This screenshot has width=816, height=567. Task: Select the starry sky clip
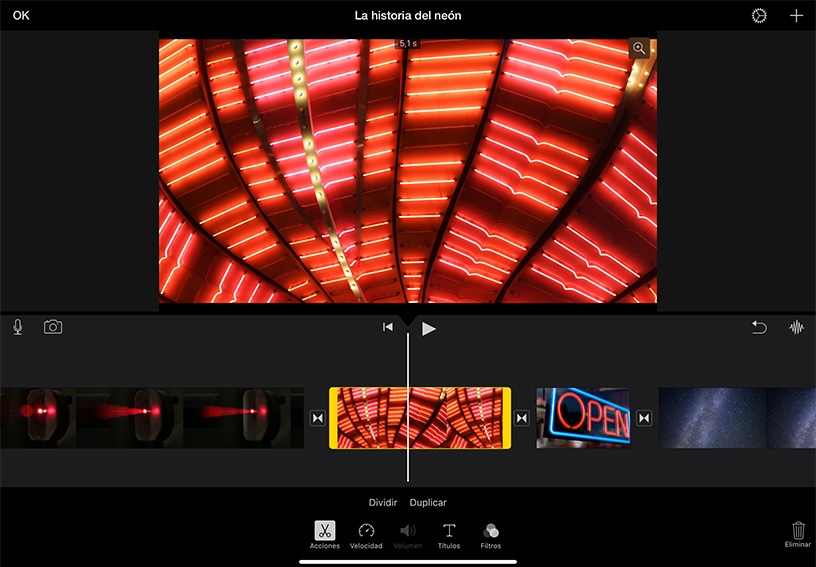tap(737, 418)
